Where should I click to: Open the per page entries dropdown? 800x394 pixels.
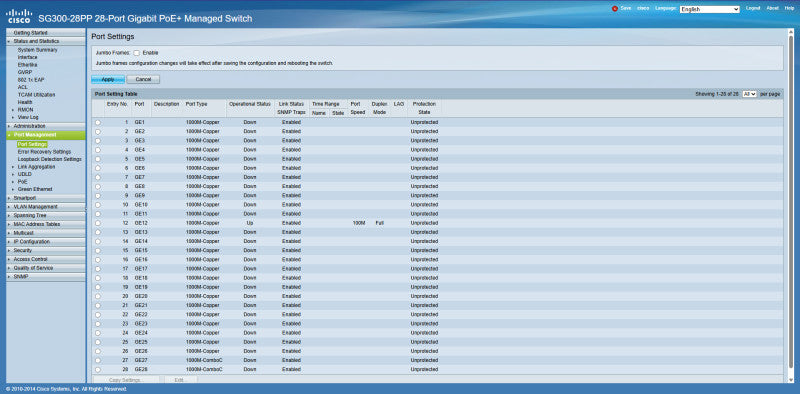point(749,94)
